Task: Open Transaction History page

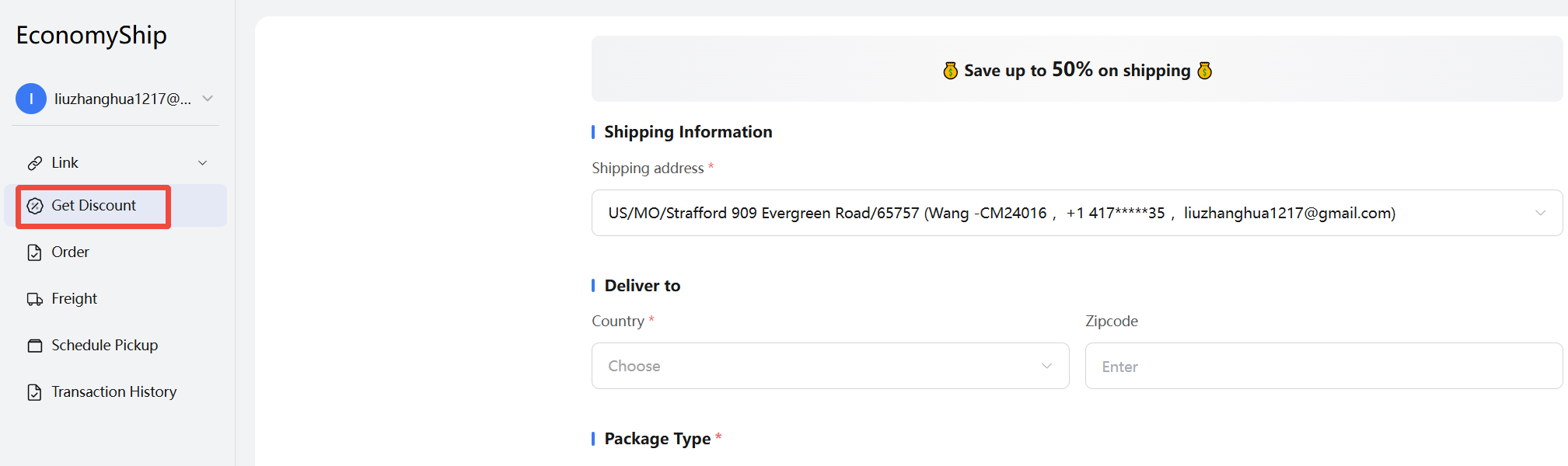Action: [x=114, y=392]
